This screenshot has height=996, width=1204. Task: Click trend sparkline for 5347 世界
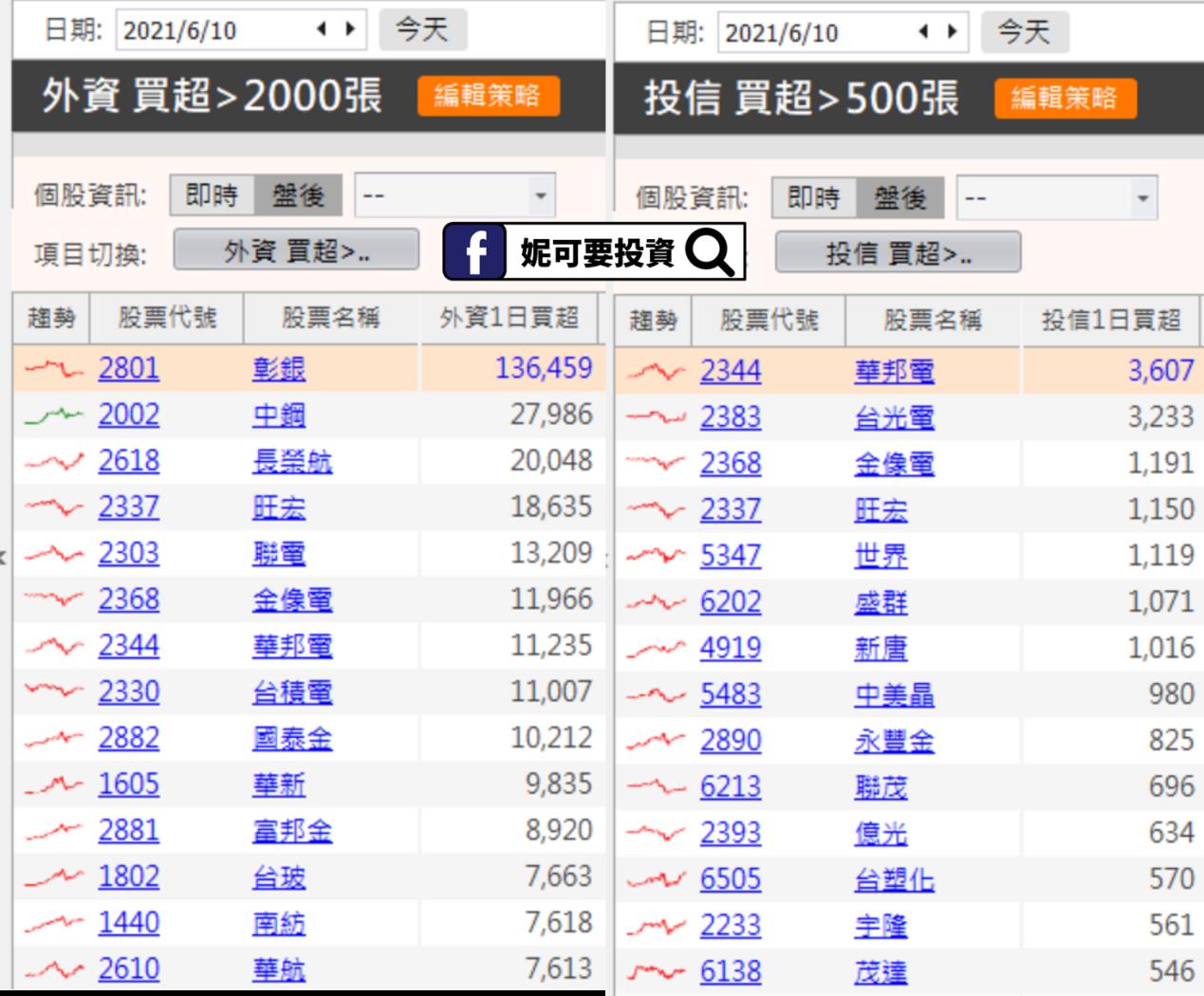[x=656, y=556]
